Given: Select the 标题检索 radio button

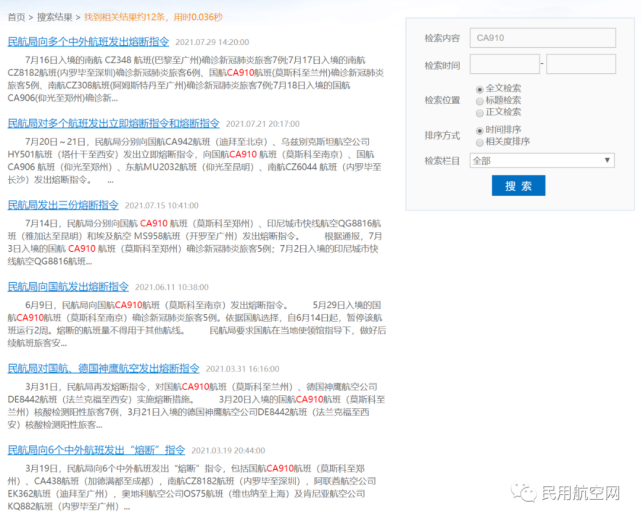Looking at the screenshot, I should [479, 100].
